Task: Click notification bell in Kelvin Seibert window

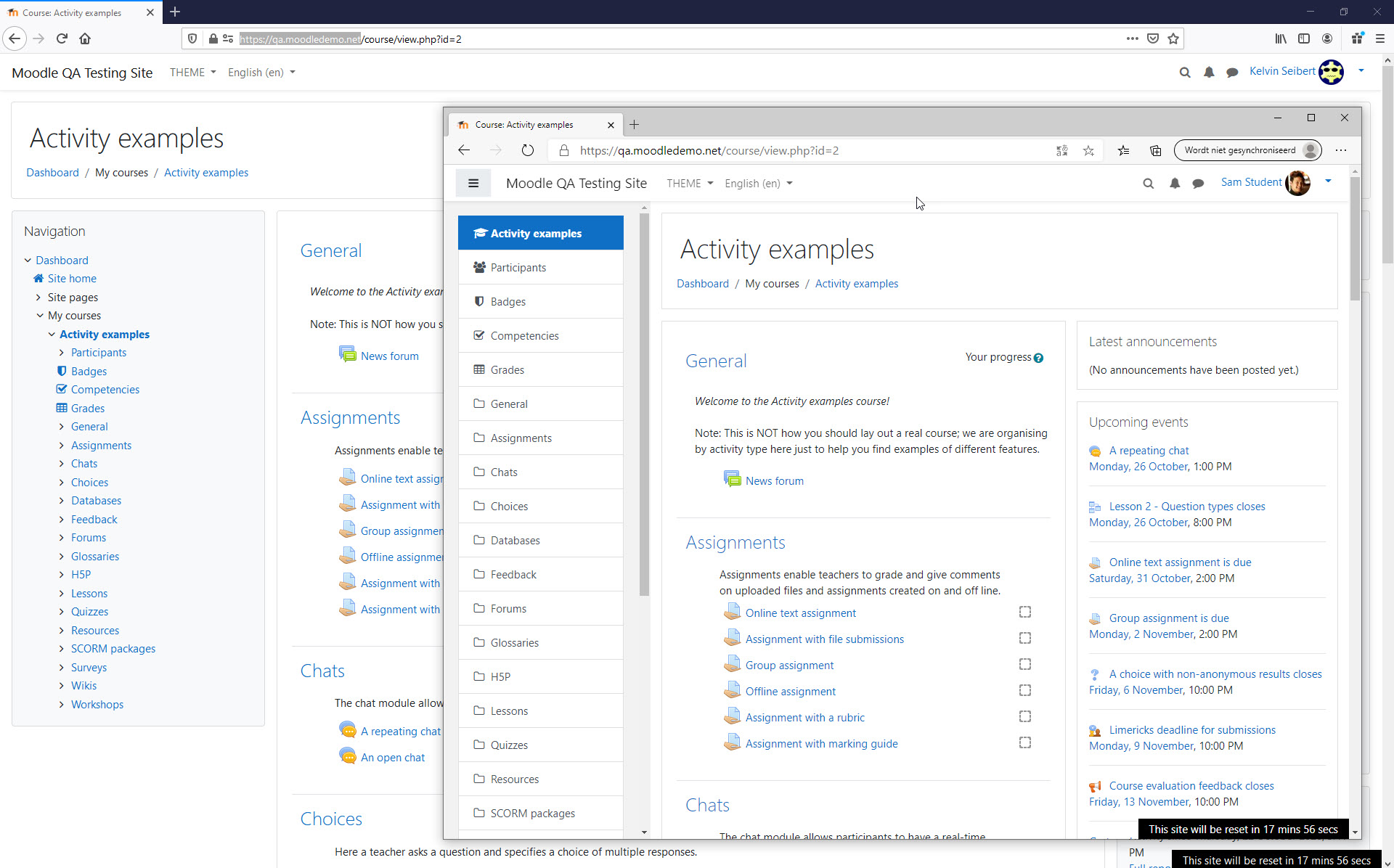Action: point(1209,73)
